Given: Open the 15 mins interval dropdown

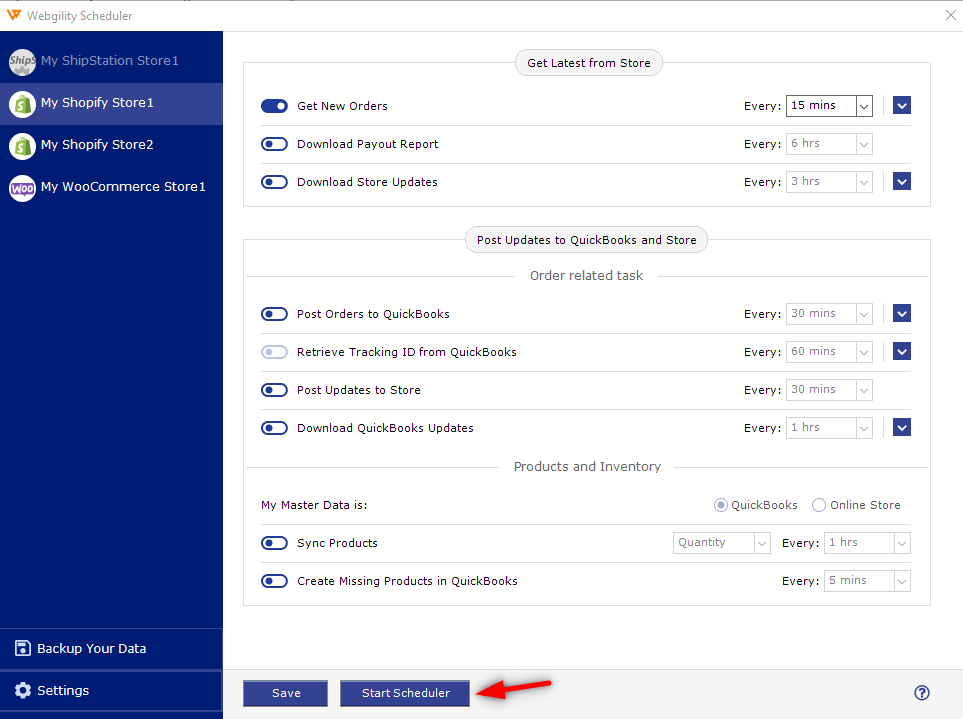Looking at the screenshot, I should point(829,106).
